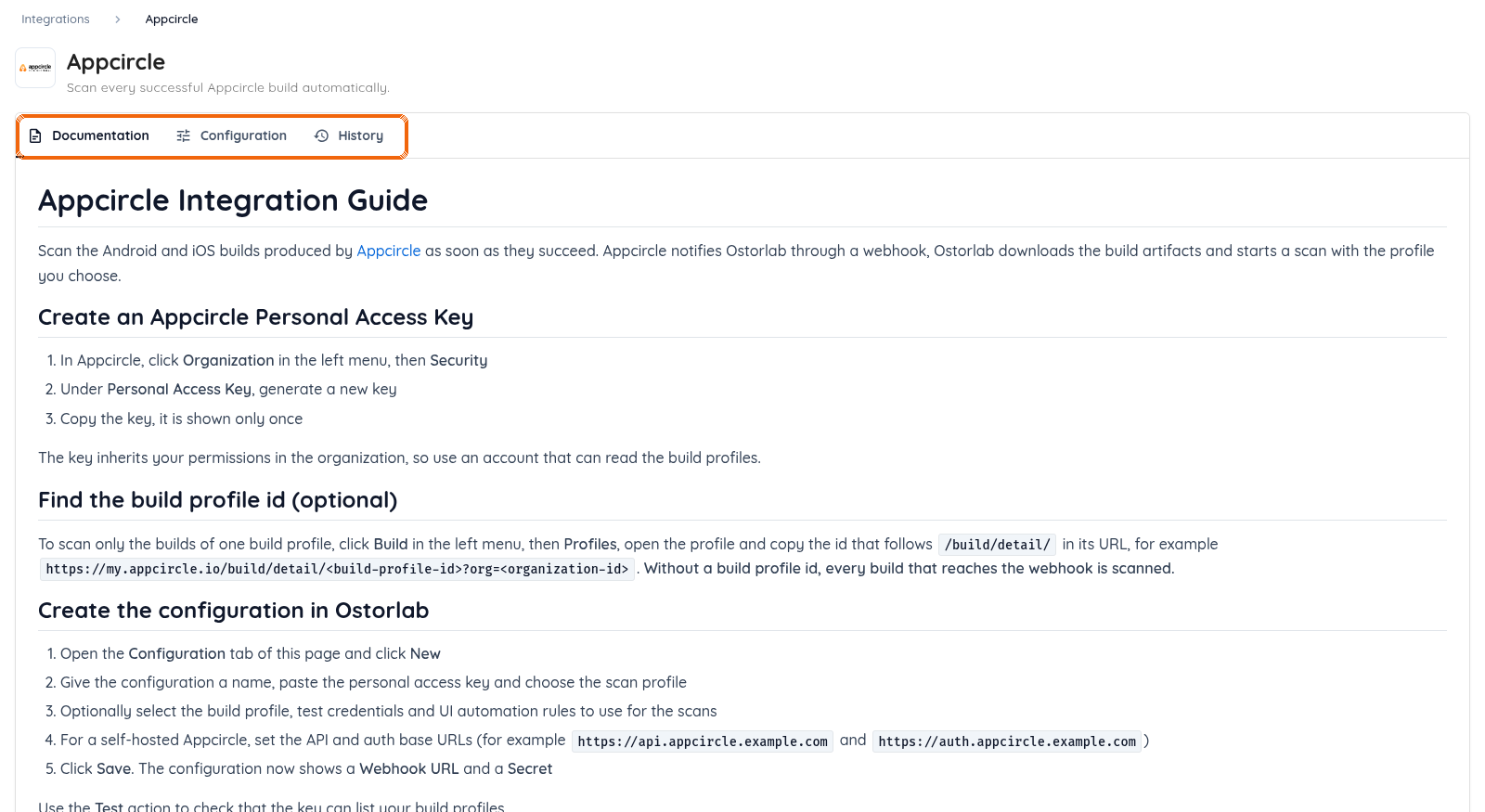Click the History tab clock icon
This screenshot has width=1485, height=812.
(x=321, y=136)
